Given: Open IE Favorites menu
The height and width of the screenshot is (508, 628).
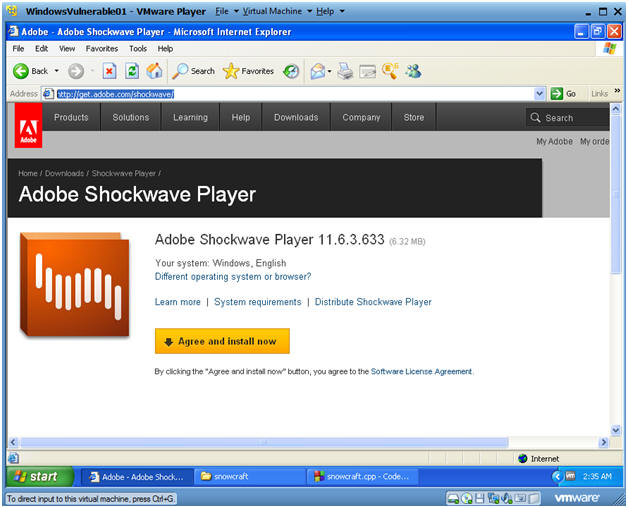Looking at the screenshot, I should pos(102,48).
